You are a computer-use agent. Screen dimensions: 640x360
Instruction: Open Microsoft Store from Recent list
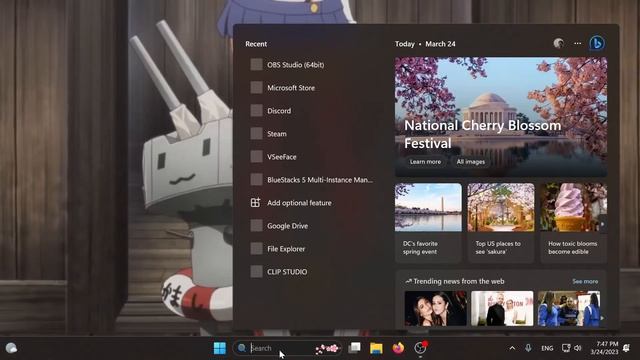(x=311, y=87)
